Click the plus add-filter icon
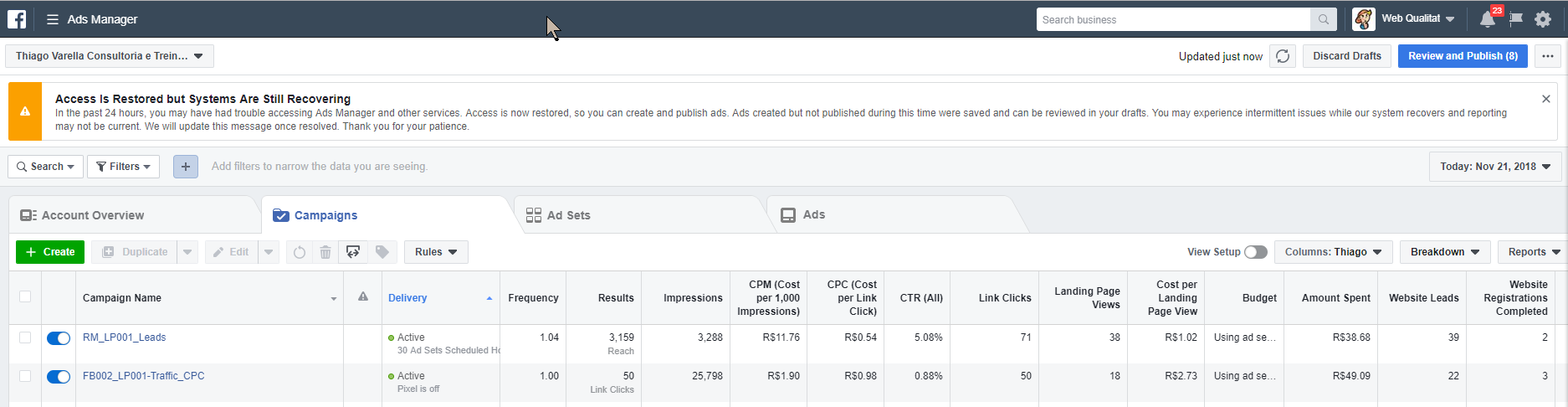This screenshot has height=407, width=1568. point(186,167)
